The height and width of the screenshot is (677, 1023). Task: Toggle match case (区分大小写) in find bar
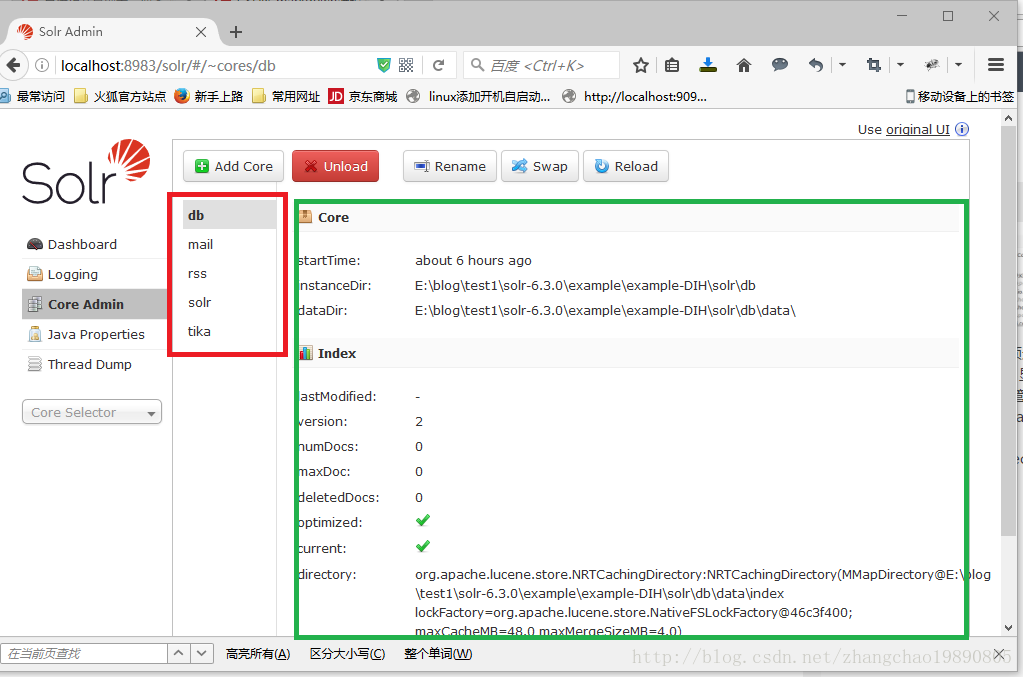[347, 654]
